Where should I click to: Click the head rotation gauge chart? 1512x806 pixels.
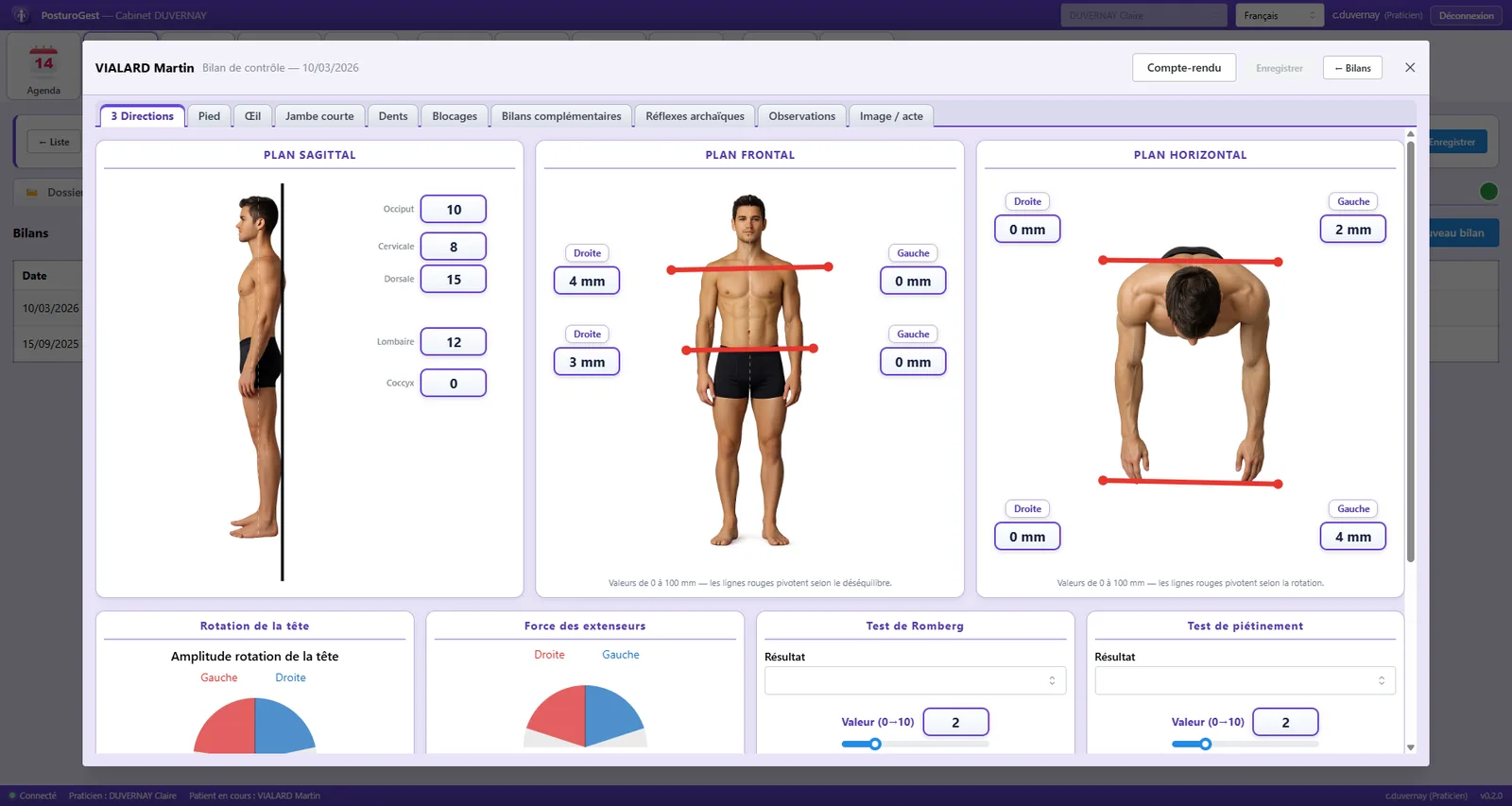254,726
